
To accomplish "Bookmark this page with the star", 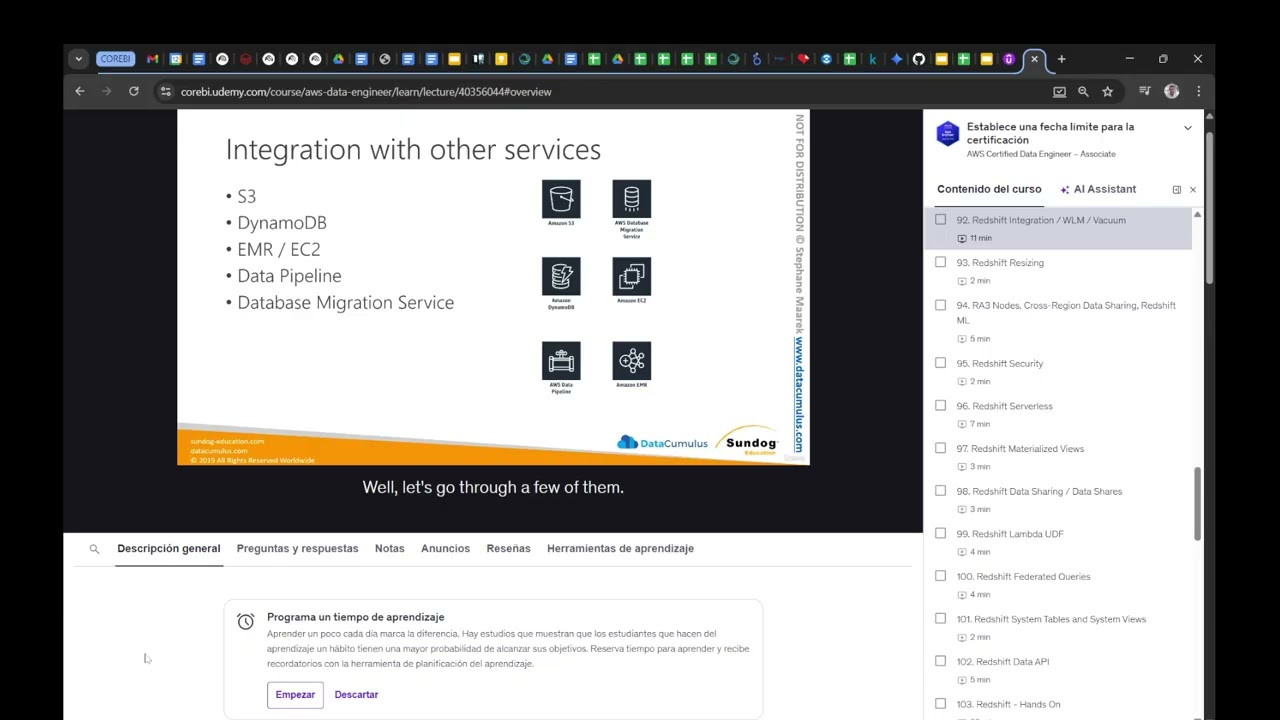I will (x=1107, y=91).
